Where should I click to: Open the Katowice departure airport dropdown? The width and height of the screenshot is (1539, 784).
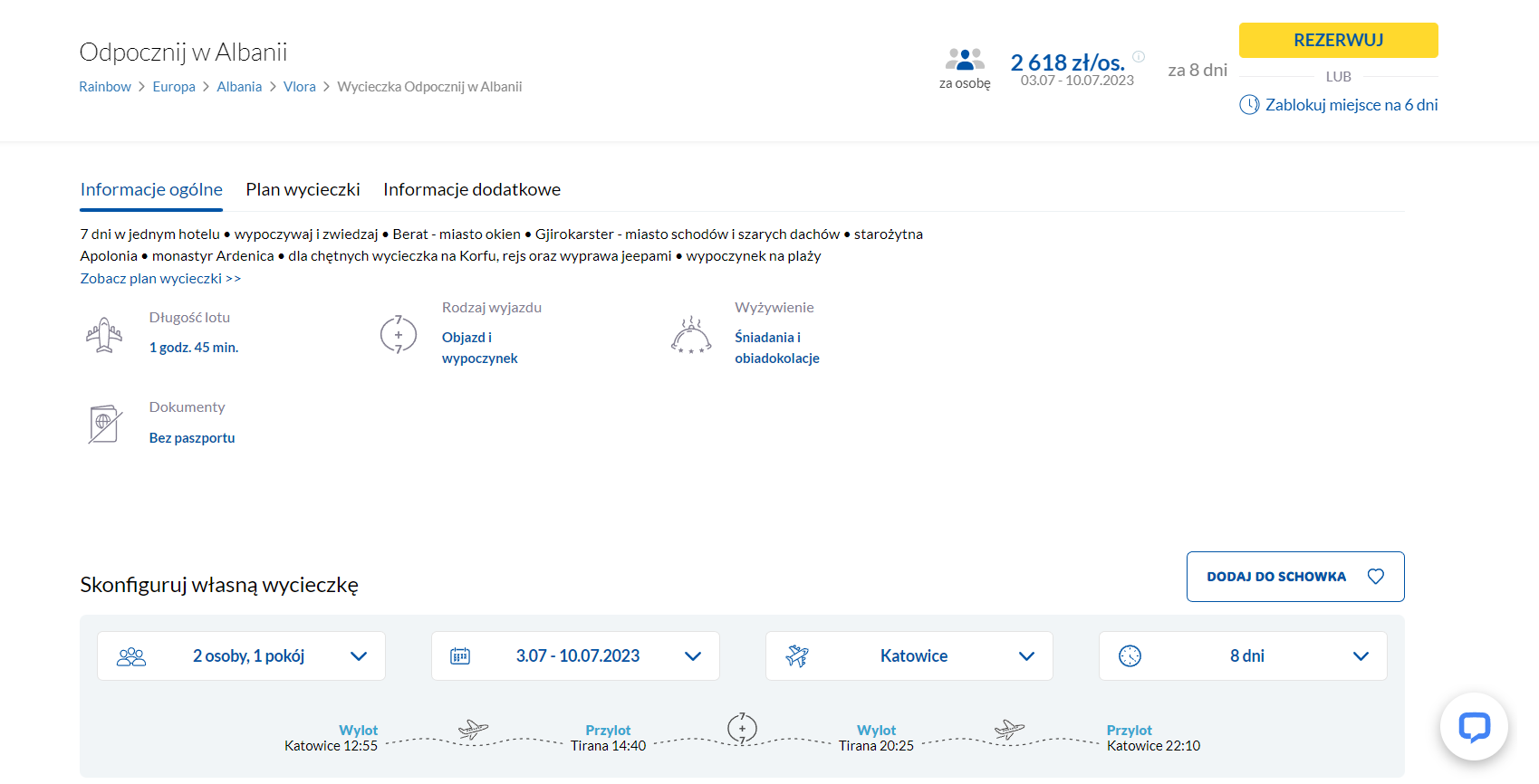(909, 656)
